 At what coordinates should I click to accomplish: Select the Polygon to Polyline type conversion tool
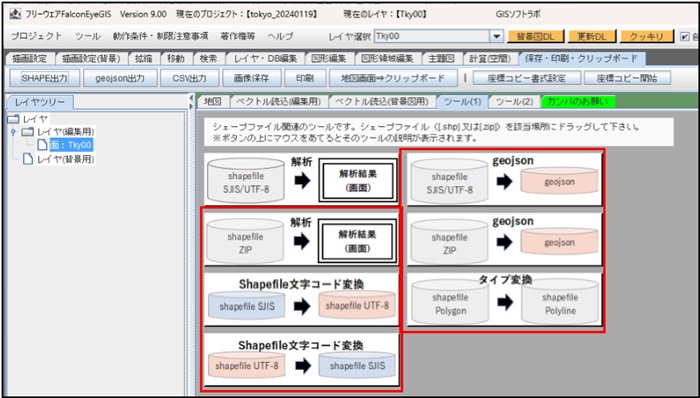coord(504,299)
